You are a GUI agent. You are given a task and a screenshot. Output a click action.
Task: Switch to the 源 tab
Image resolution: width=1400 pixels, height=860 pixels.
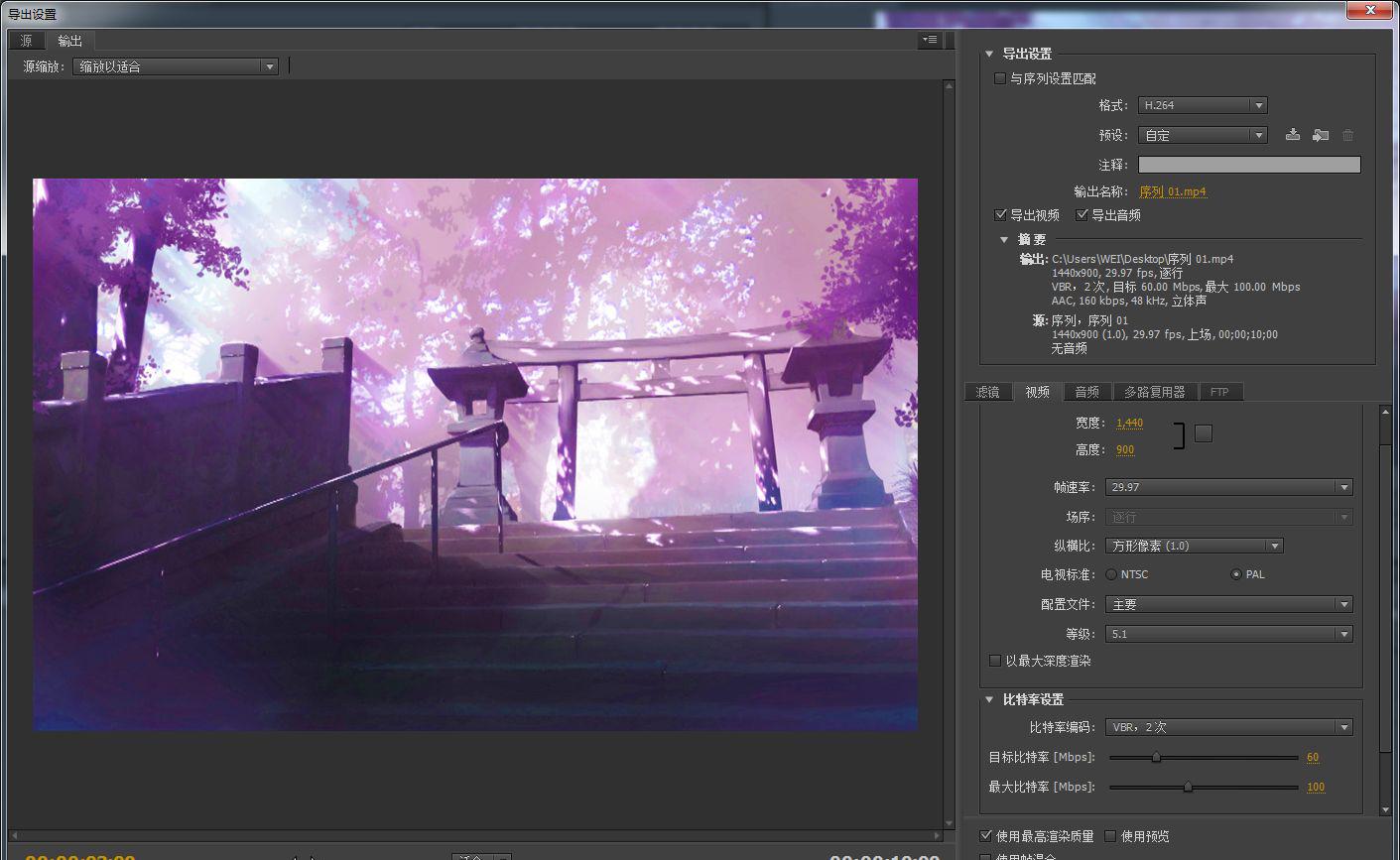pos(26,41)
